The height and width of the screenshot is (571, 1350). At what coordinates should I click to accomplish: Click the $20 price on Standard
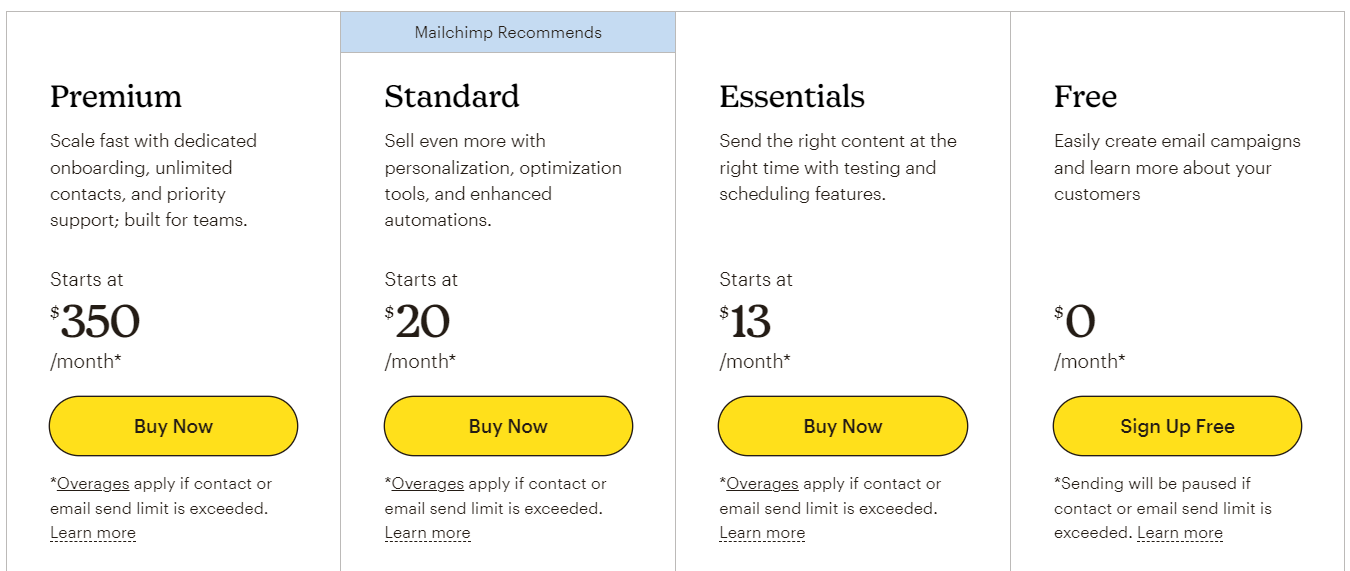coord(420,322)
